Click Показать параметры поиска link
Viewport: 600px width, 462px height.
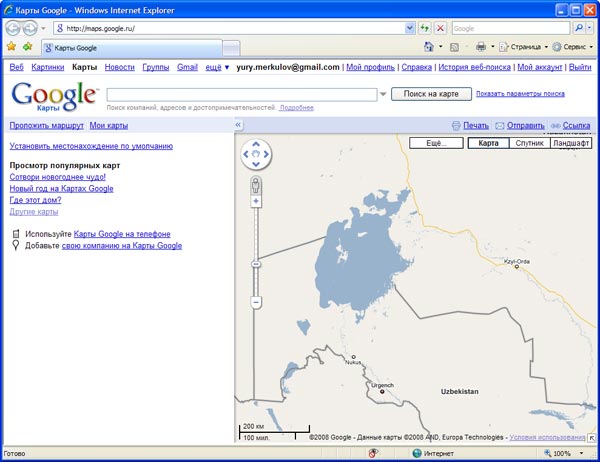coord(520,93)
